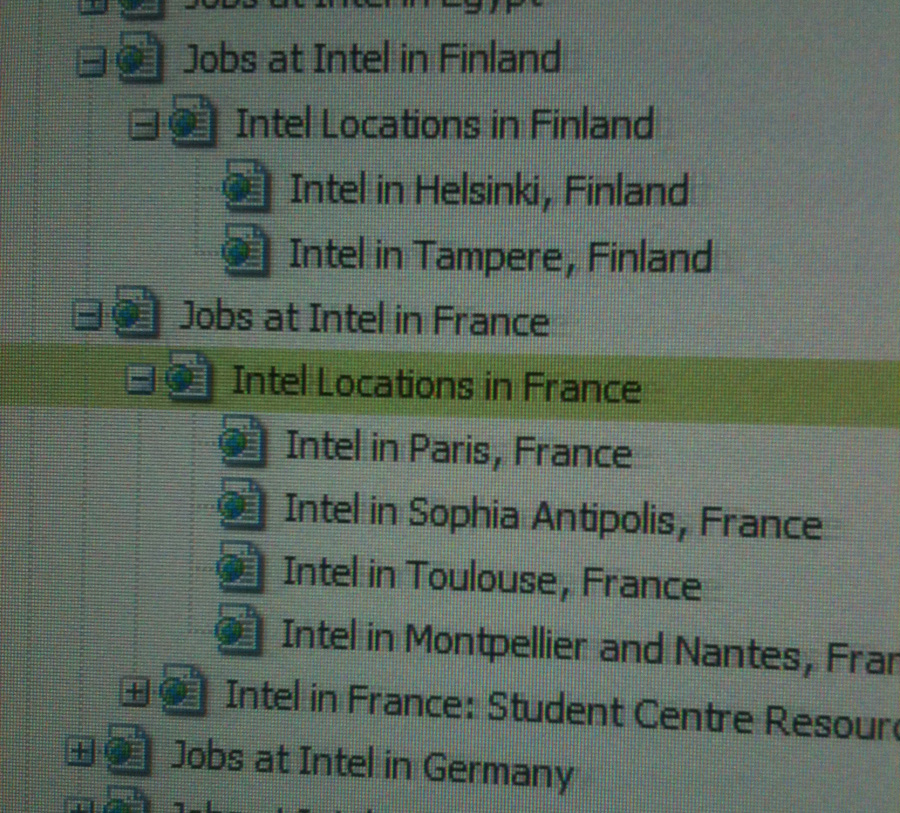The height and width of the screenshot is (813, 900).
Task: Collapse the Jobs at Intel in Finland node
Action: click(91, 61)
